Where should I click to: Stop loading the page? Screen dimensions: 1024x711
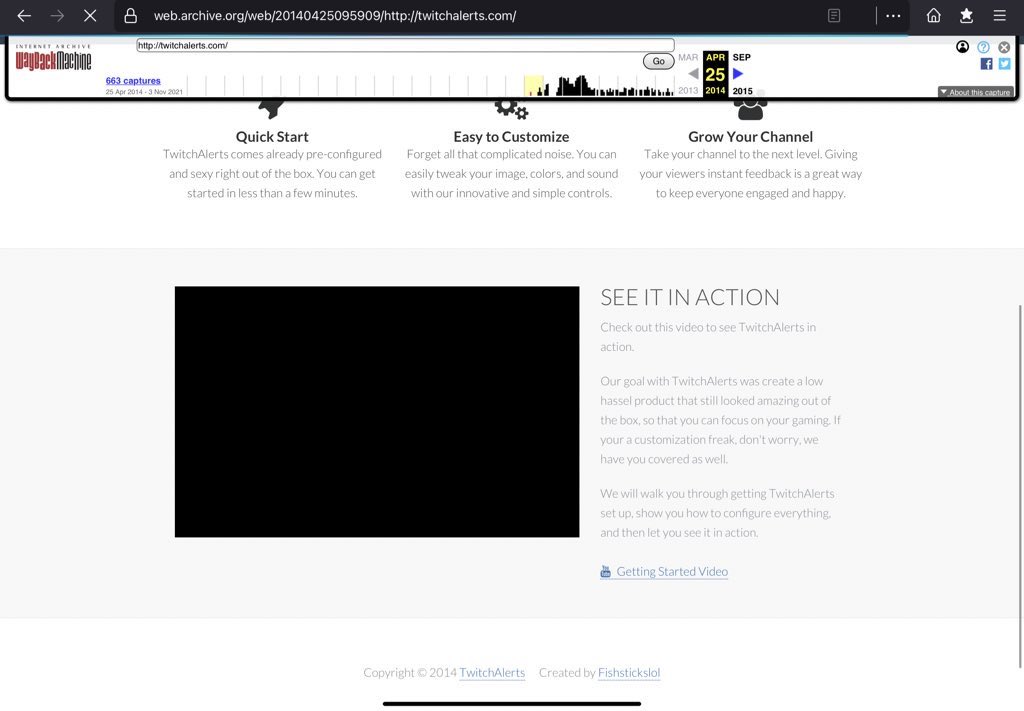click(90, 16)
